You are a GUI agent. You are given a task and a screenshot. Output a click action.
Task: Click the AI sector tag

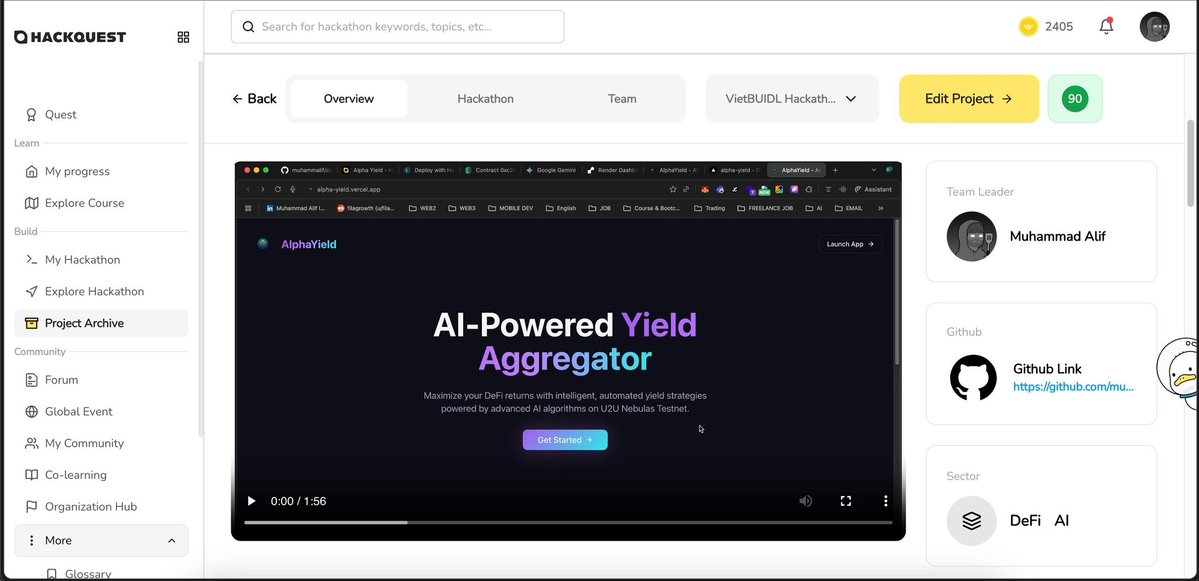pyautogui.click(x=1061, y=521)
